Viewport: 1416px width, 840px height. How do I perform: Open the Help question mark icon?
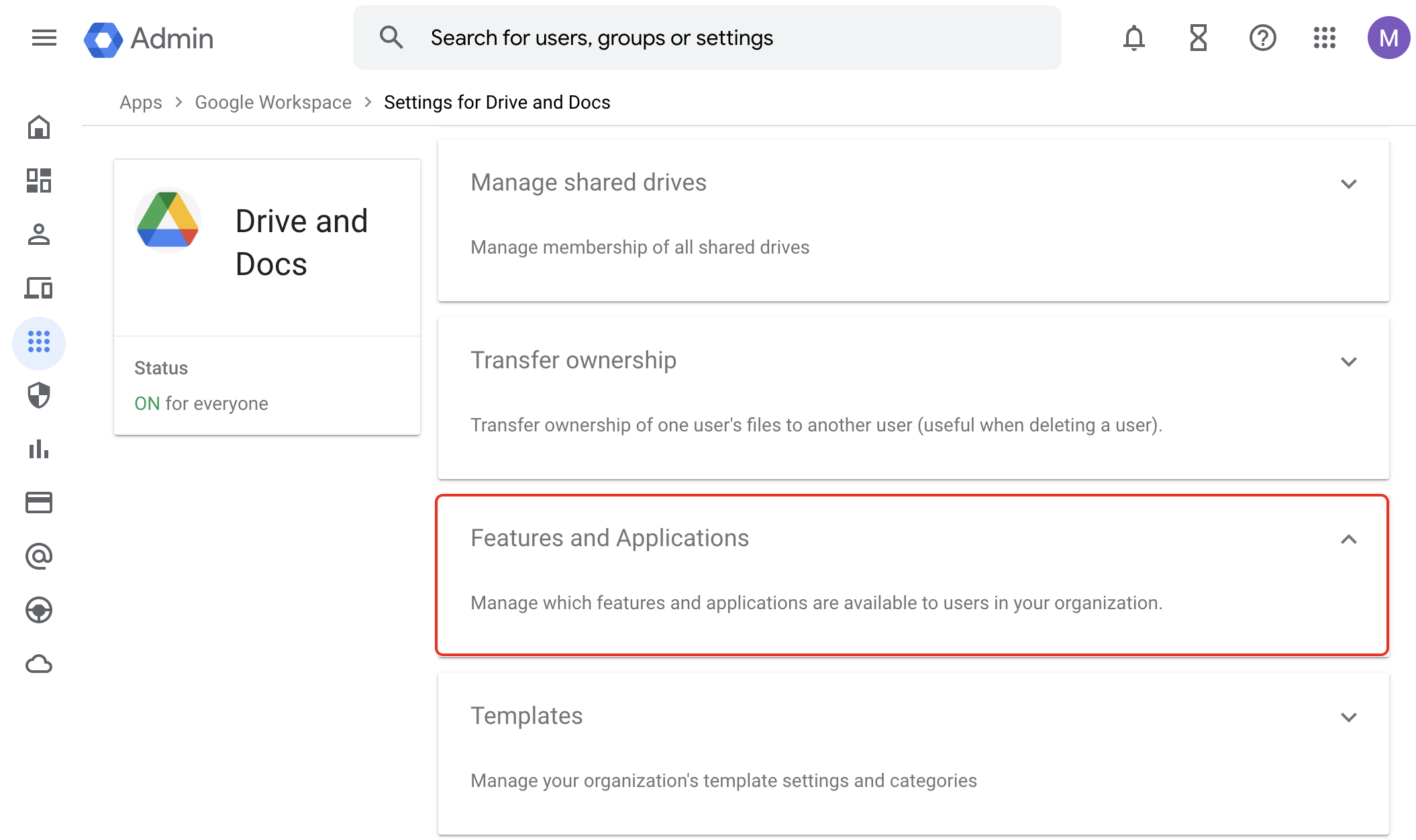[x=1262, y=38]
